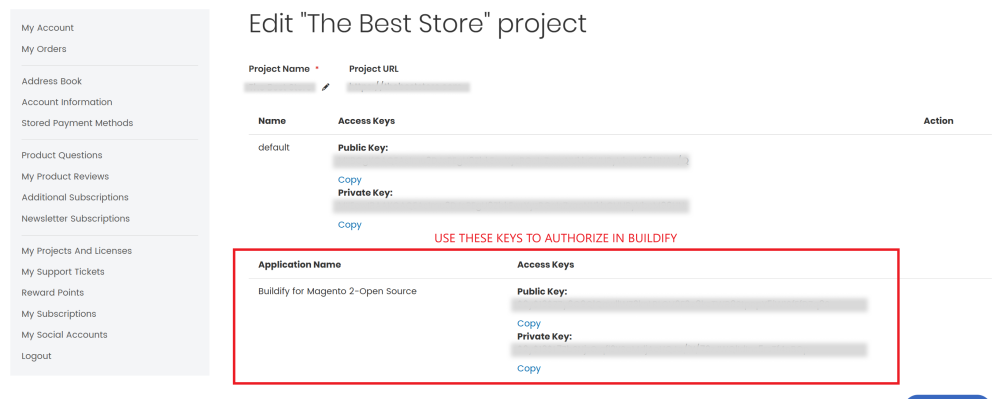Go to Additional Subscriptions

point(75,198)
